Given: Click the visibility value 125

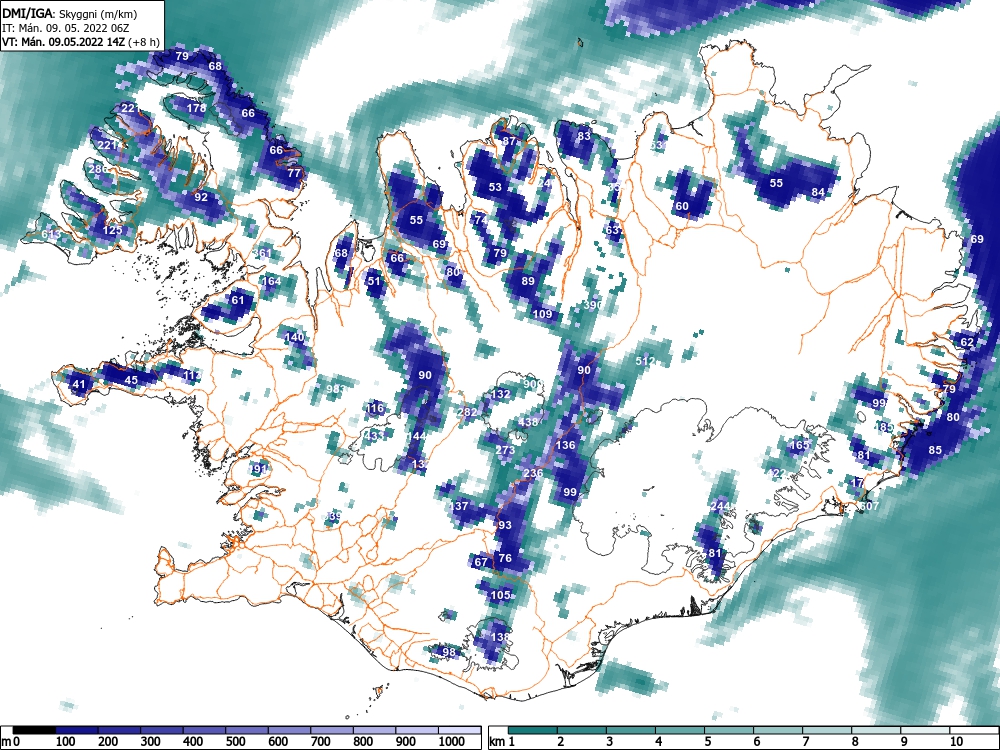Looking at the screenshot, I should [112, 230].
